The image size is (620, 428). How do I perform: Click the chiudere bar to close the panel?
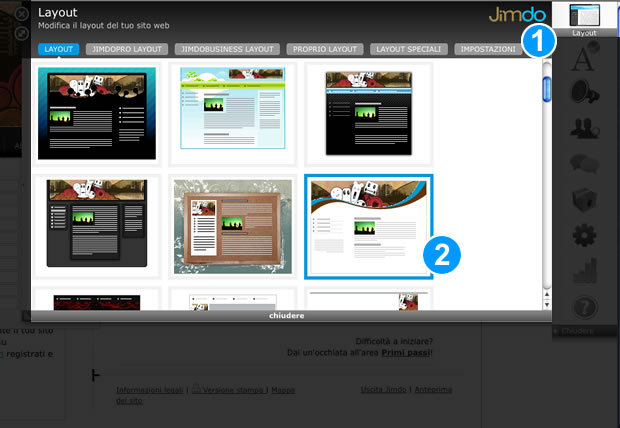[291, 316]
